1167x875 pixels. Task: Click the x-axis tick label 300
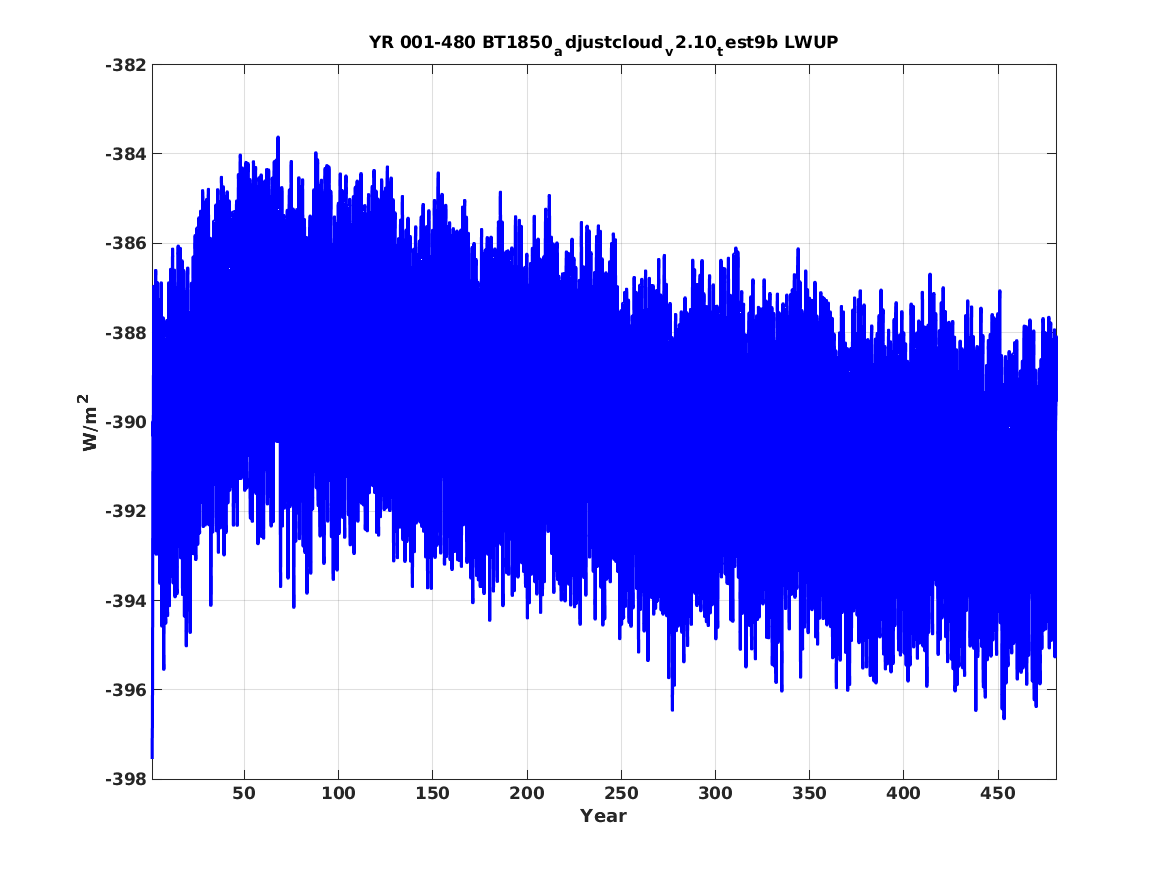click(x=715, y=793)
